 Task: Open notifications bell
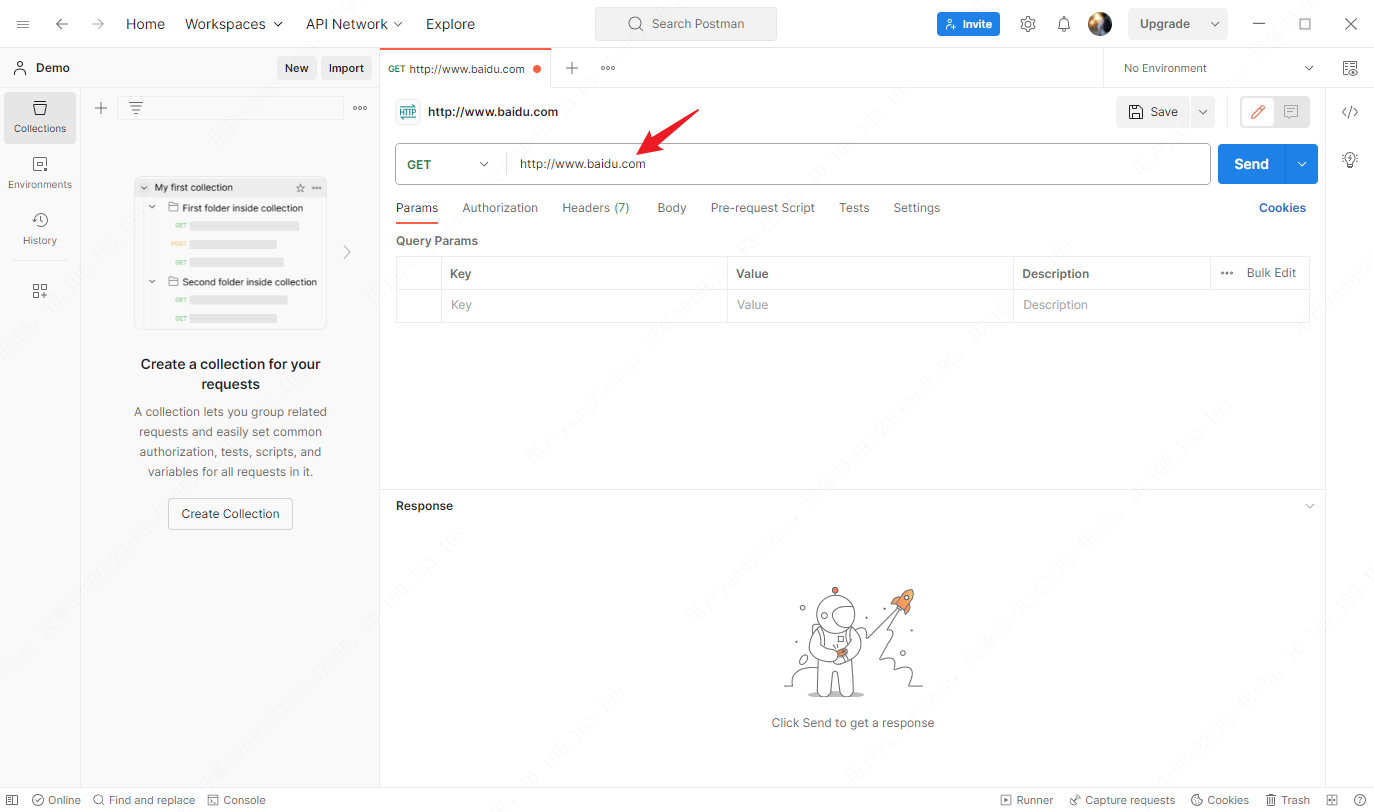1064,24
